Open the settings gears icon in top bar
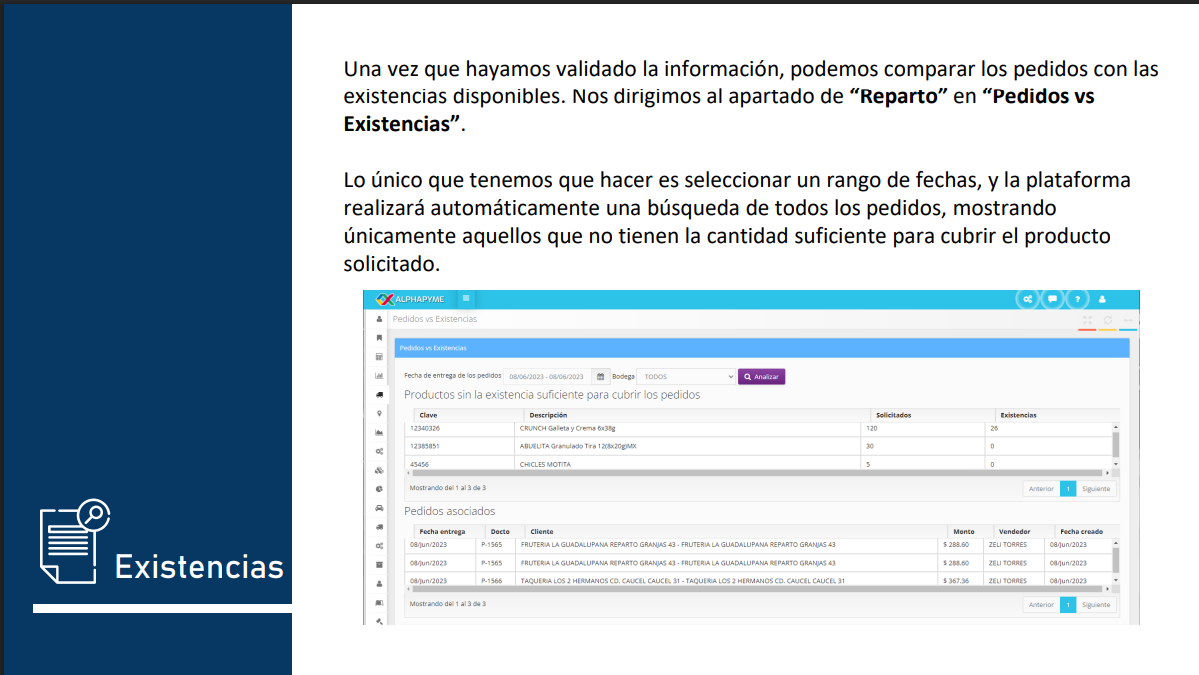 click(x=1027, y=299)
